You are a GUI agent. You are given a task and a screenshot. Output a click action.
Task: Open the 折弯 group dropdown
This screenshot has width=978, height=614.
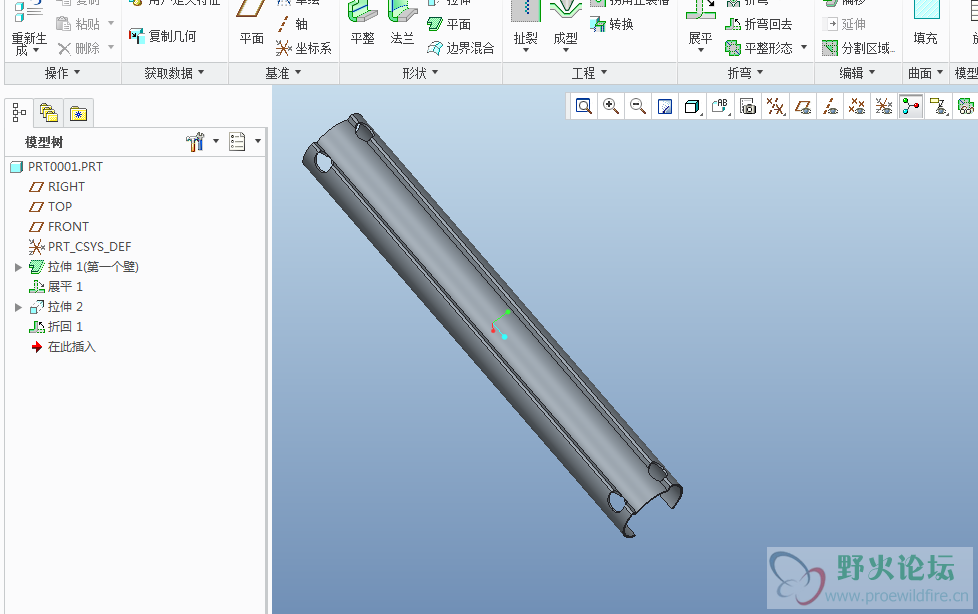(x=745, y=73)
